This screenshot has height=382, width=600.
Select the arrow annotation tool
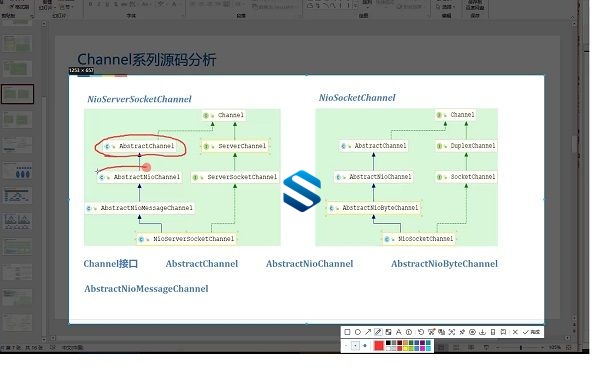point(368,332)
